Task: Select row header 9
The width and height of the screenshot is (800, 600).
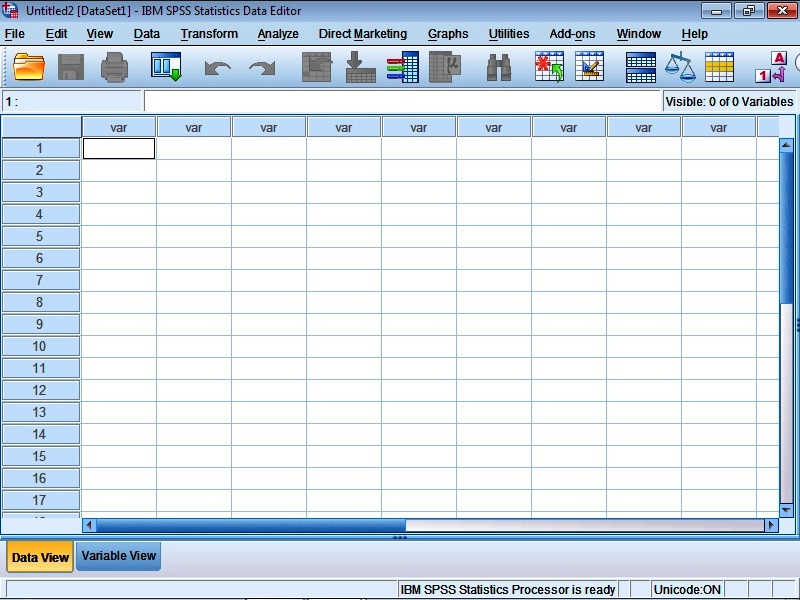Action: click(41, 324)
